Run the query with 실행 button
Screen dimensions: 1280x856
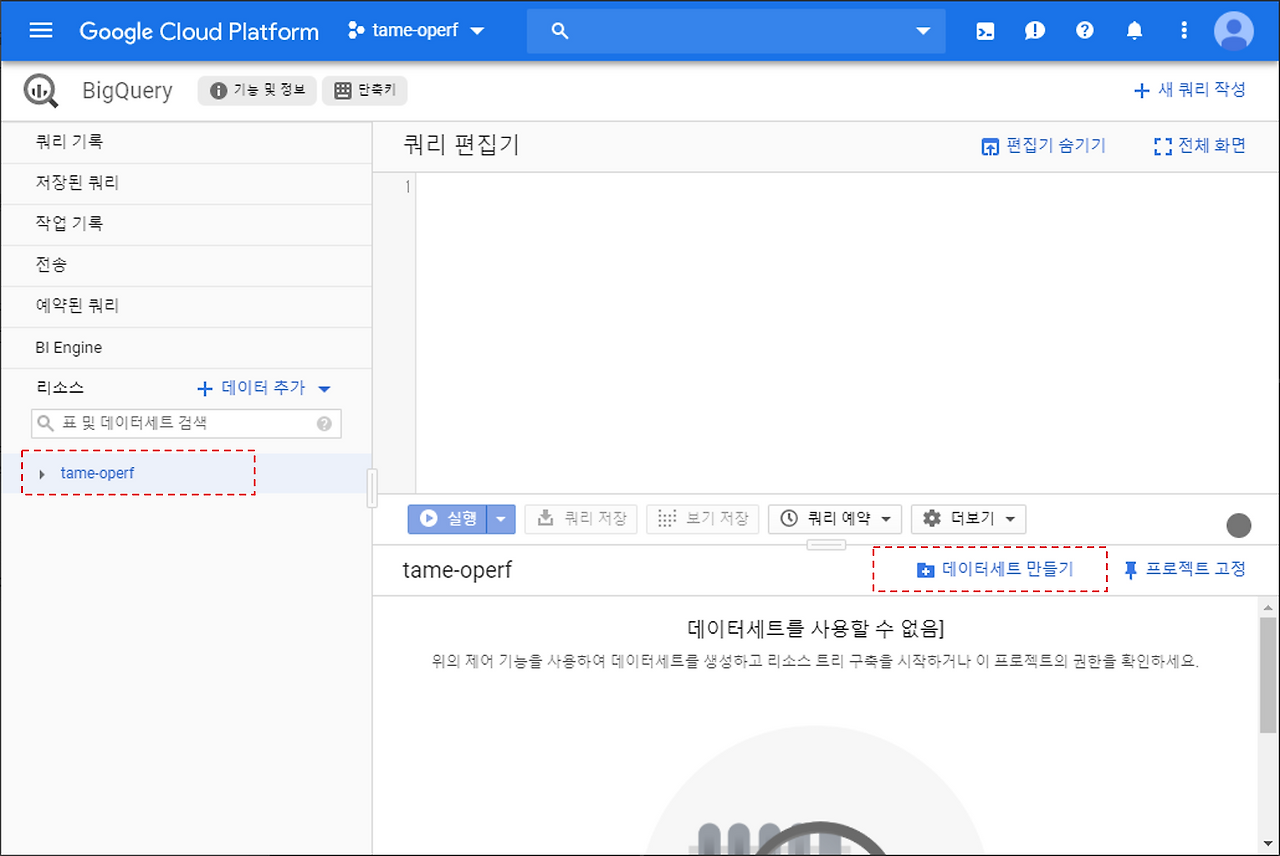tap(448, 518)
